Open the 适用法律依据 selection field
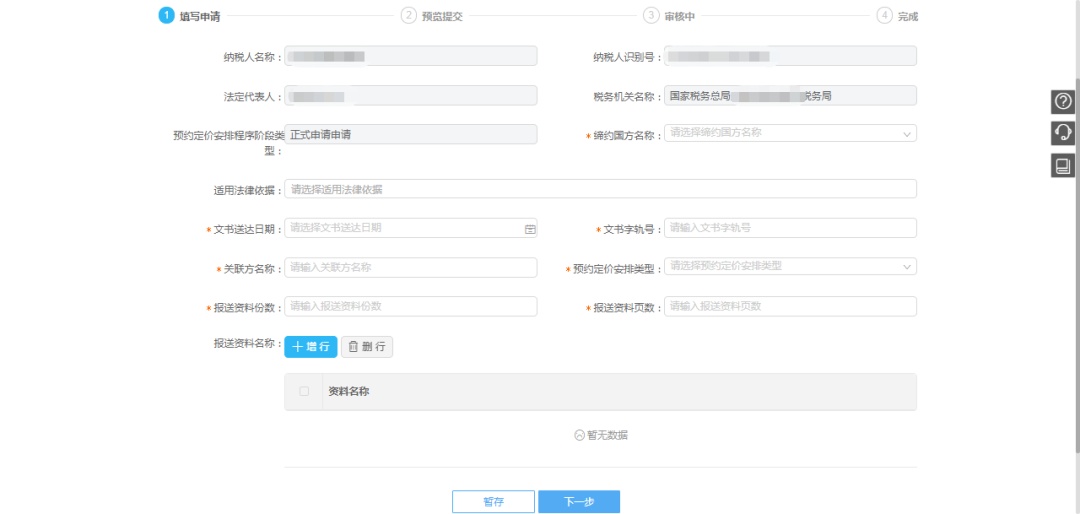 tap(600, 189)
